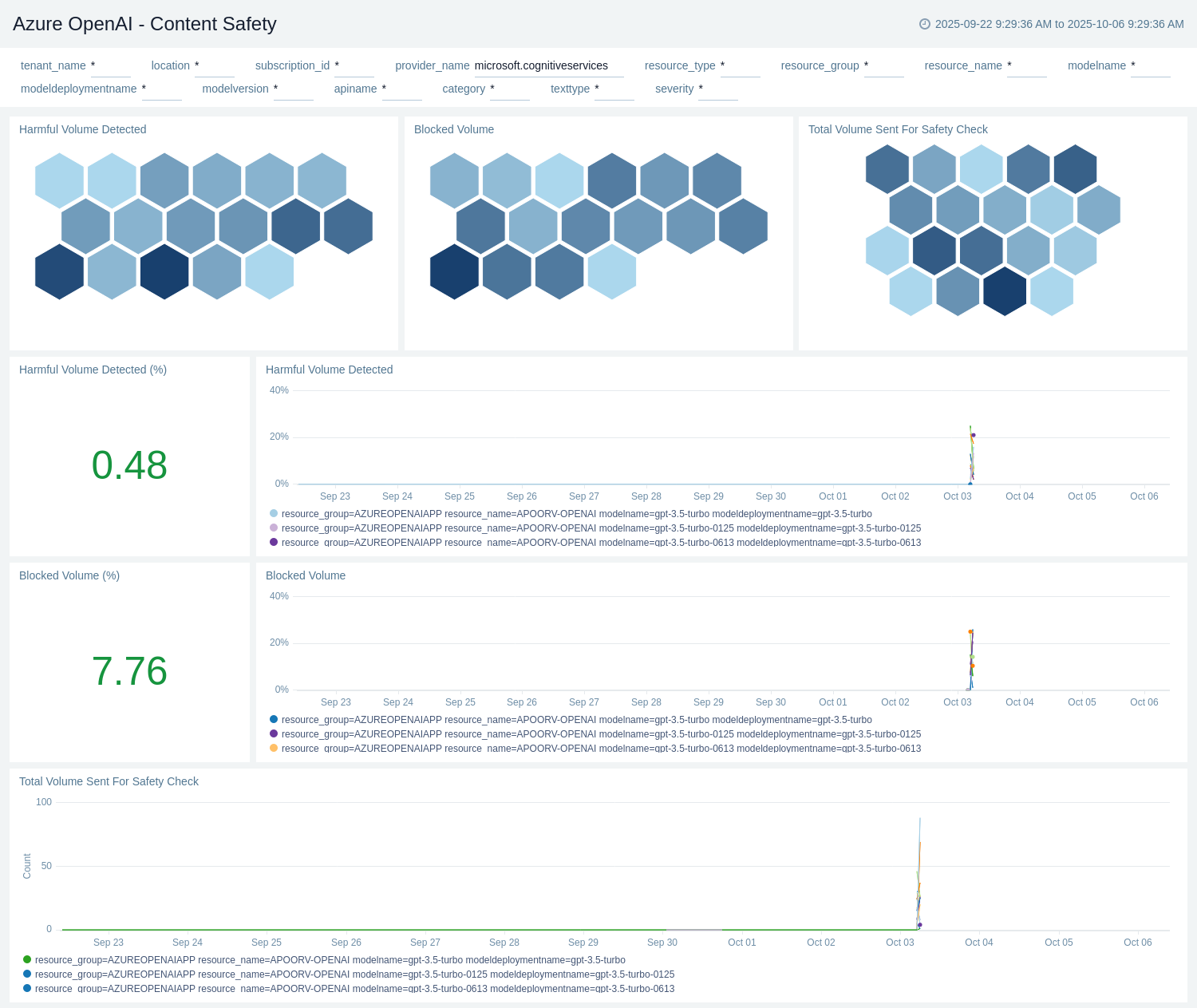Click the Total Volume Sent For Safety Check honeycomb title

897,129
